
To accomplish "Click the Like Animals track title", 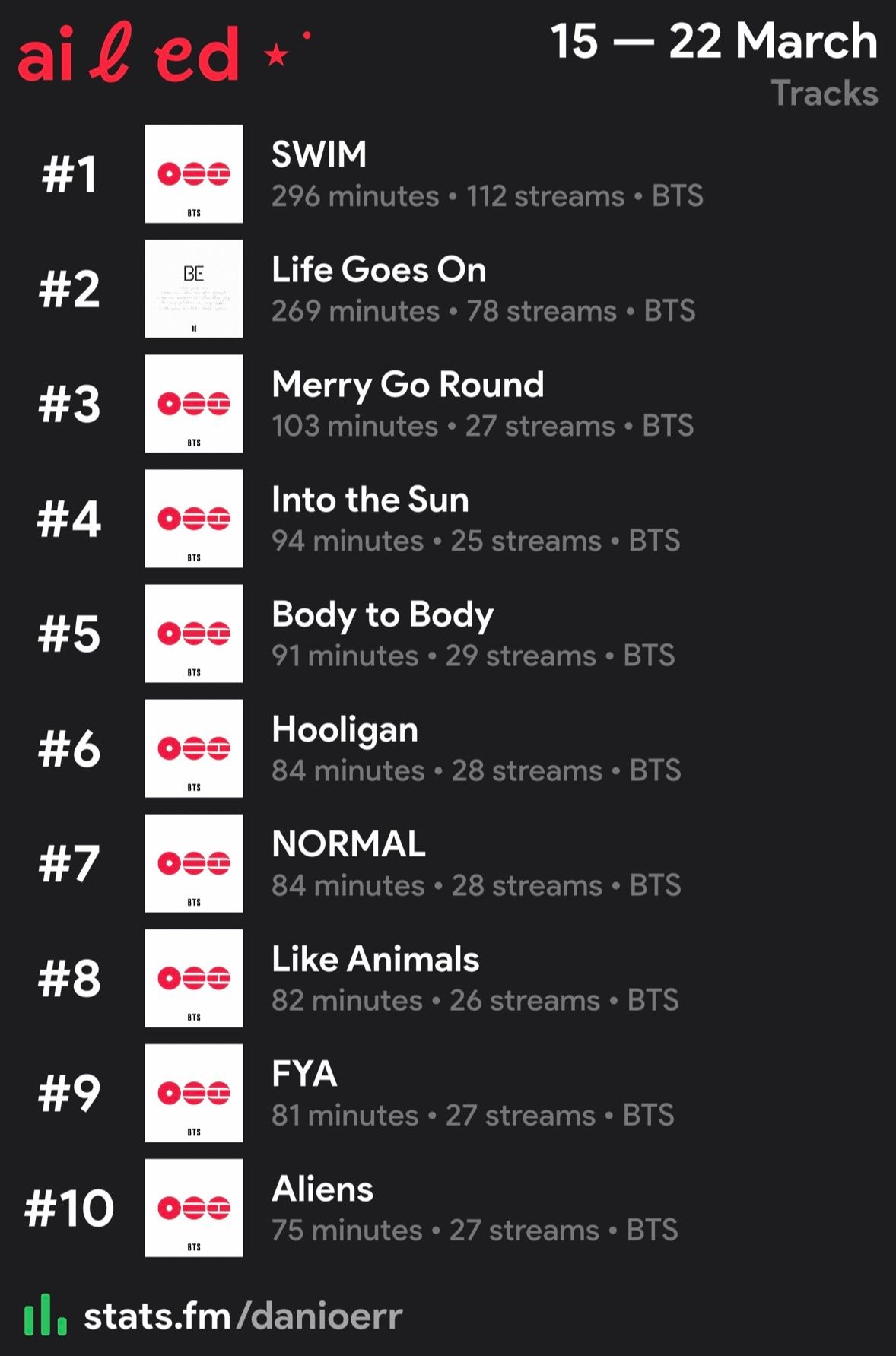I will pyautogui.click(x=376, y=959).
